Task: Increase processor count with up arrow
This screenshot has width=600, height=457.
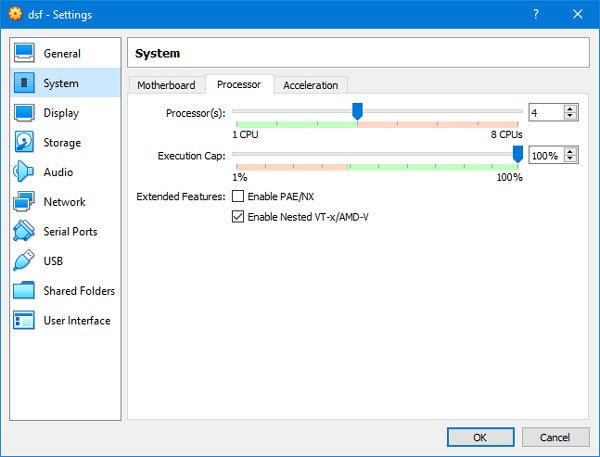Action: [571, 109]
